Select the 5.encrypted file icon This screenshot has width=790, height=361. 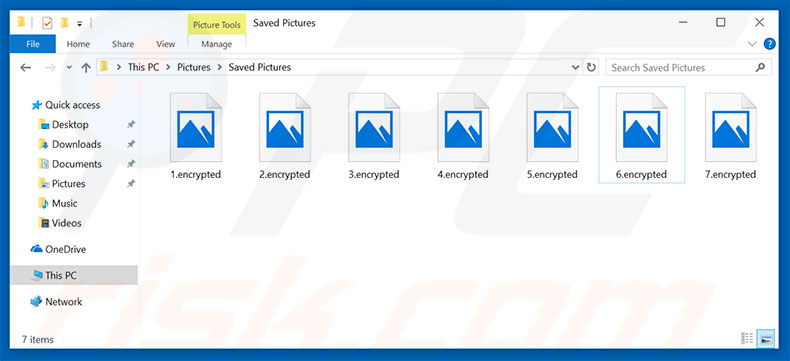(552, 127)
